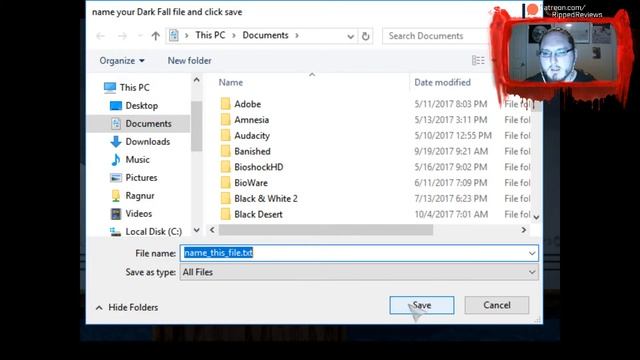Select Music in navigation pane
Screen dimensions: 640x360
pos(138,160)
